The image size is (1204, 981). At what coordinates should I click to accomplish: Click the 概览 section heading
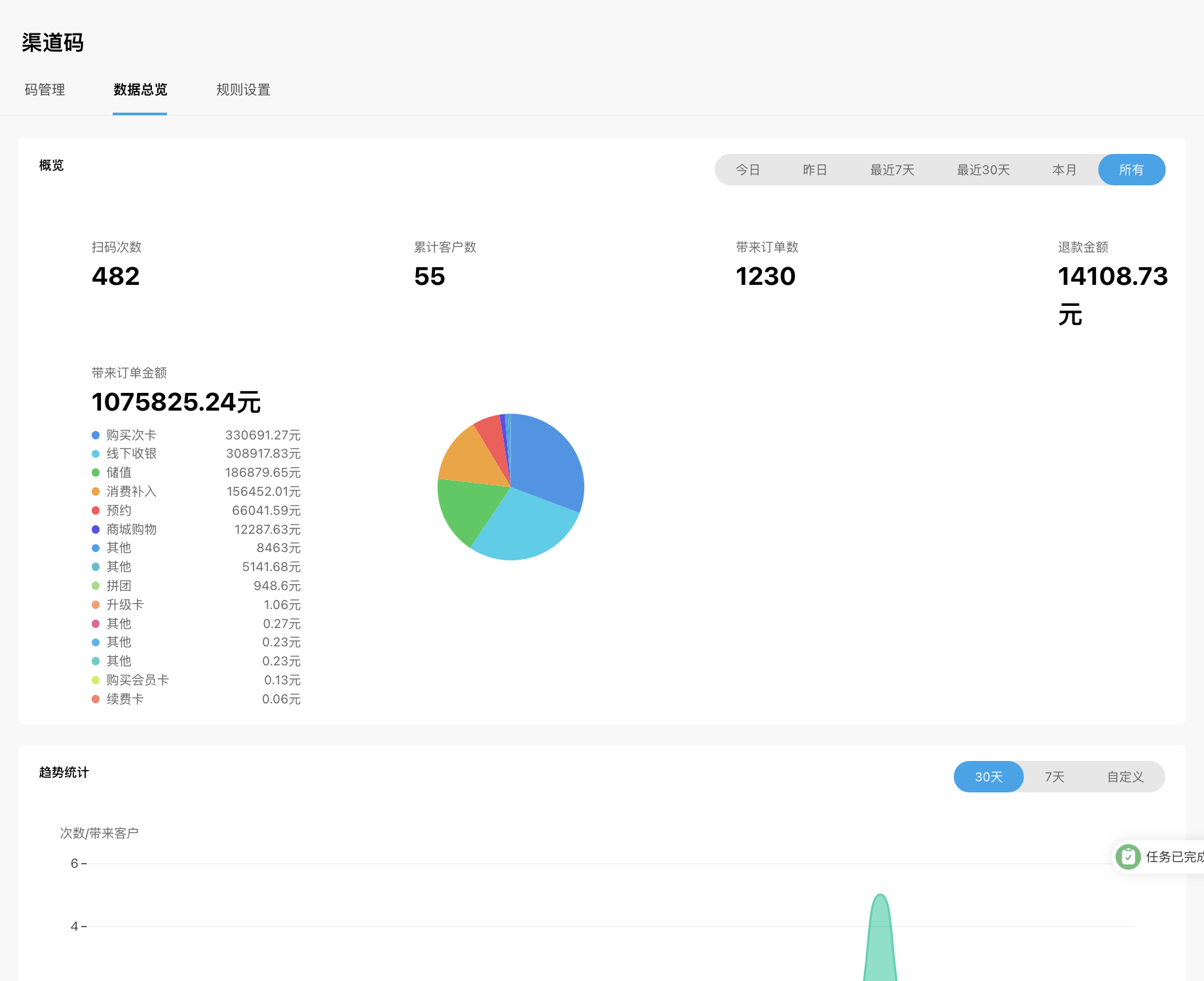pos(51,165)
